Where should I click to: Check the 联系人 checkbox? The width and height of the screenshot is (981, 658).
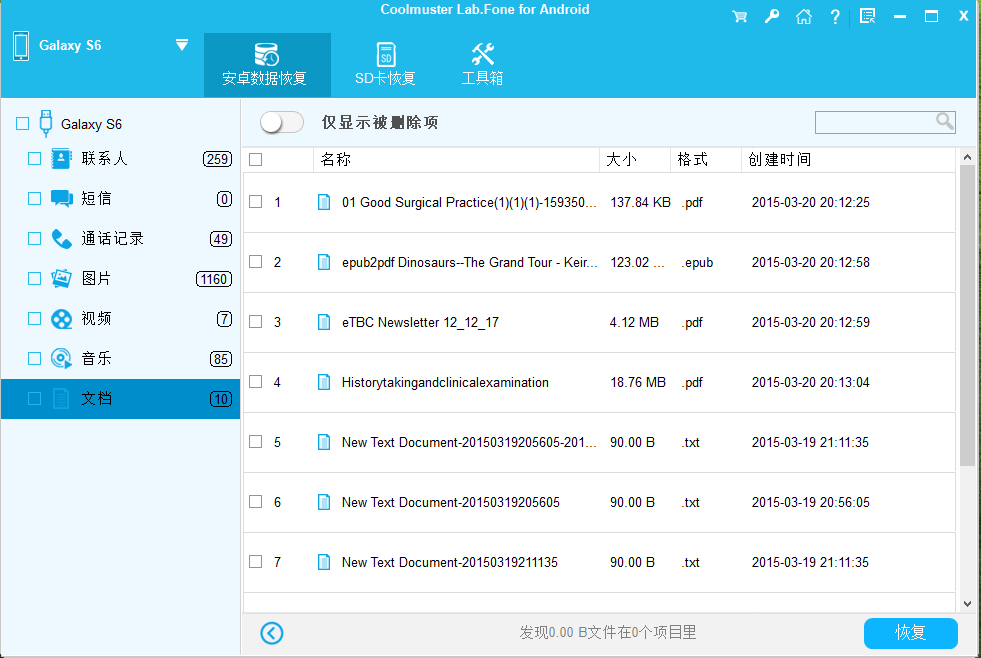tap(34, 158)
